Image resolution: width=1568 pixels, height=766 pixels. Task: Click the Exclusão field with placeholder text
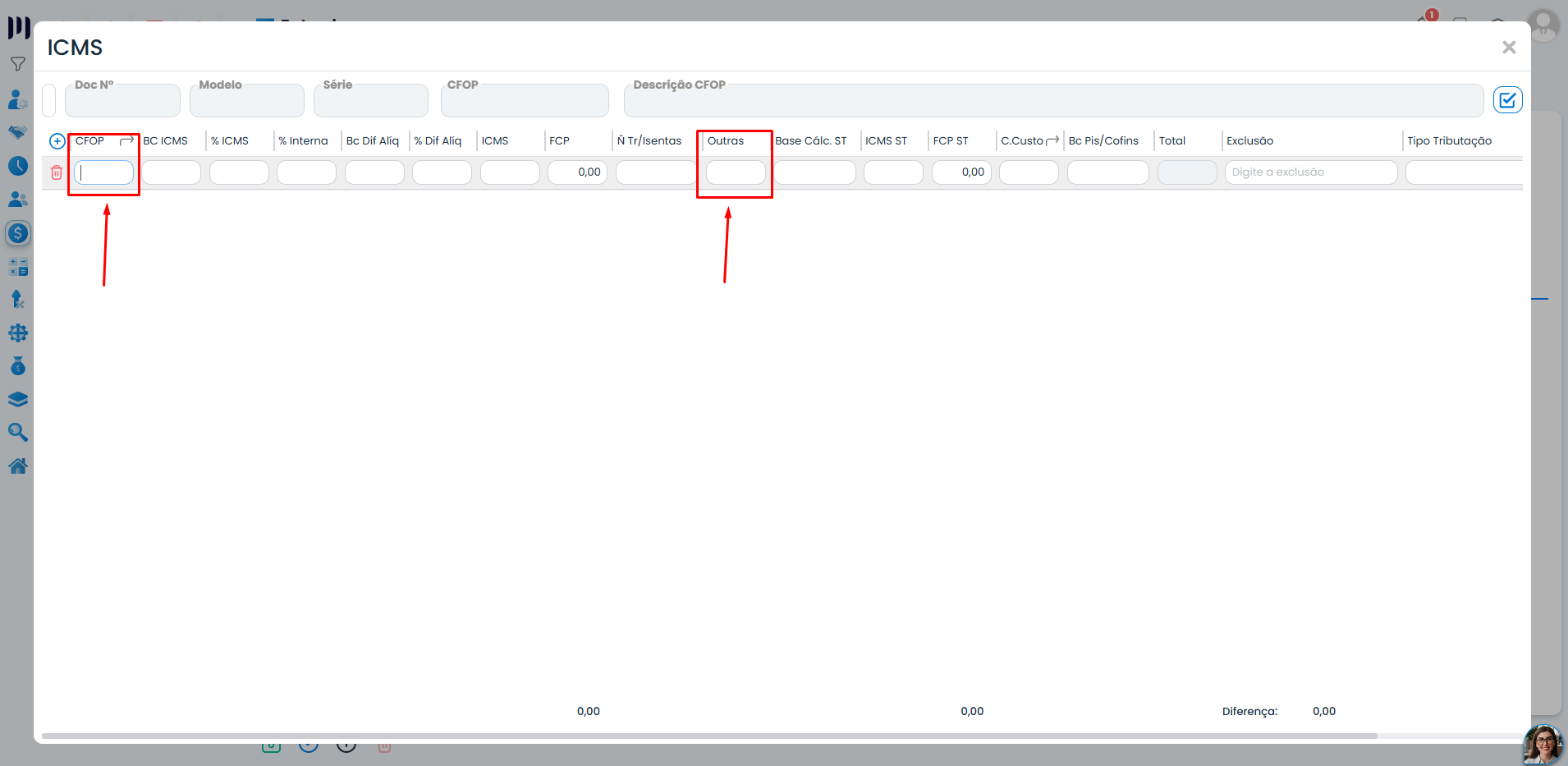coord(1311,172)
